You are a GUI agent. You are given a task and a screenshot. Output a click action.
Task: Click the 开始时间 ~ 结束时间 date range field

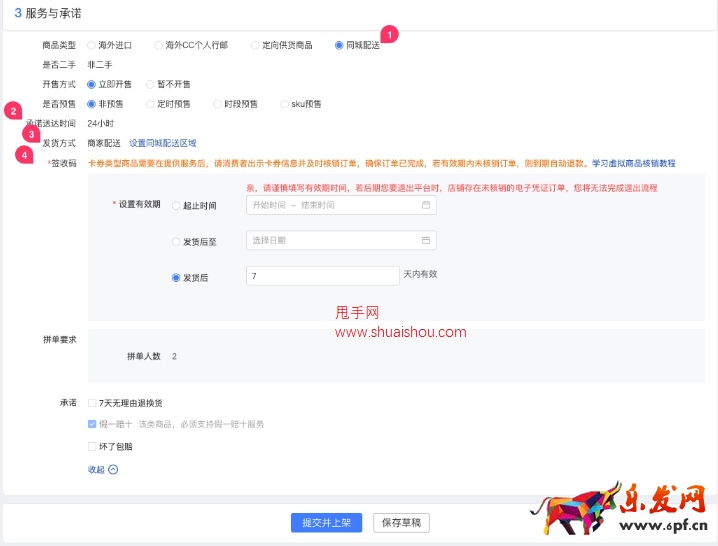pos(341,205)
